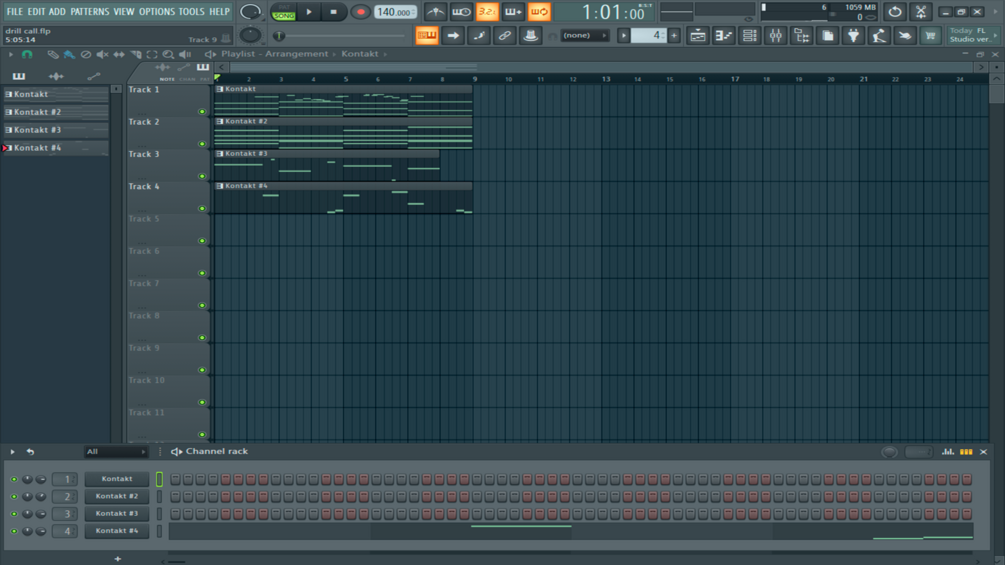1005x565 pixels.
Task: Open the Mixer view icon
Action: point(776,36)
